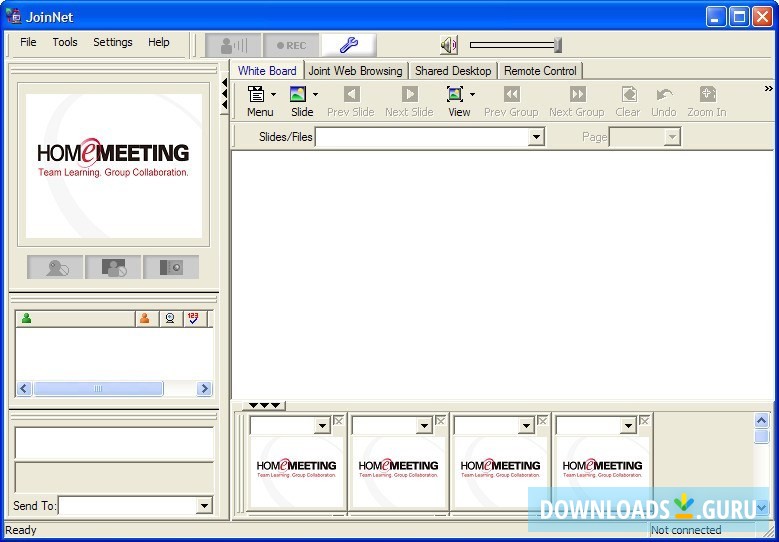Click the video strip vertical scroll thumb

(x=762, y=436)
